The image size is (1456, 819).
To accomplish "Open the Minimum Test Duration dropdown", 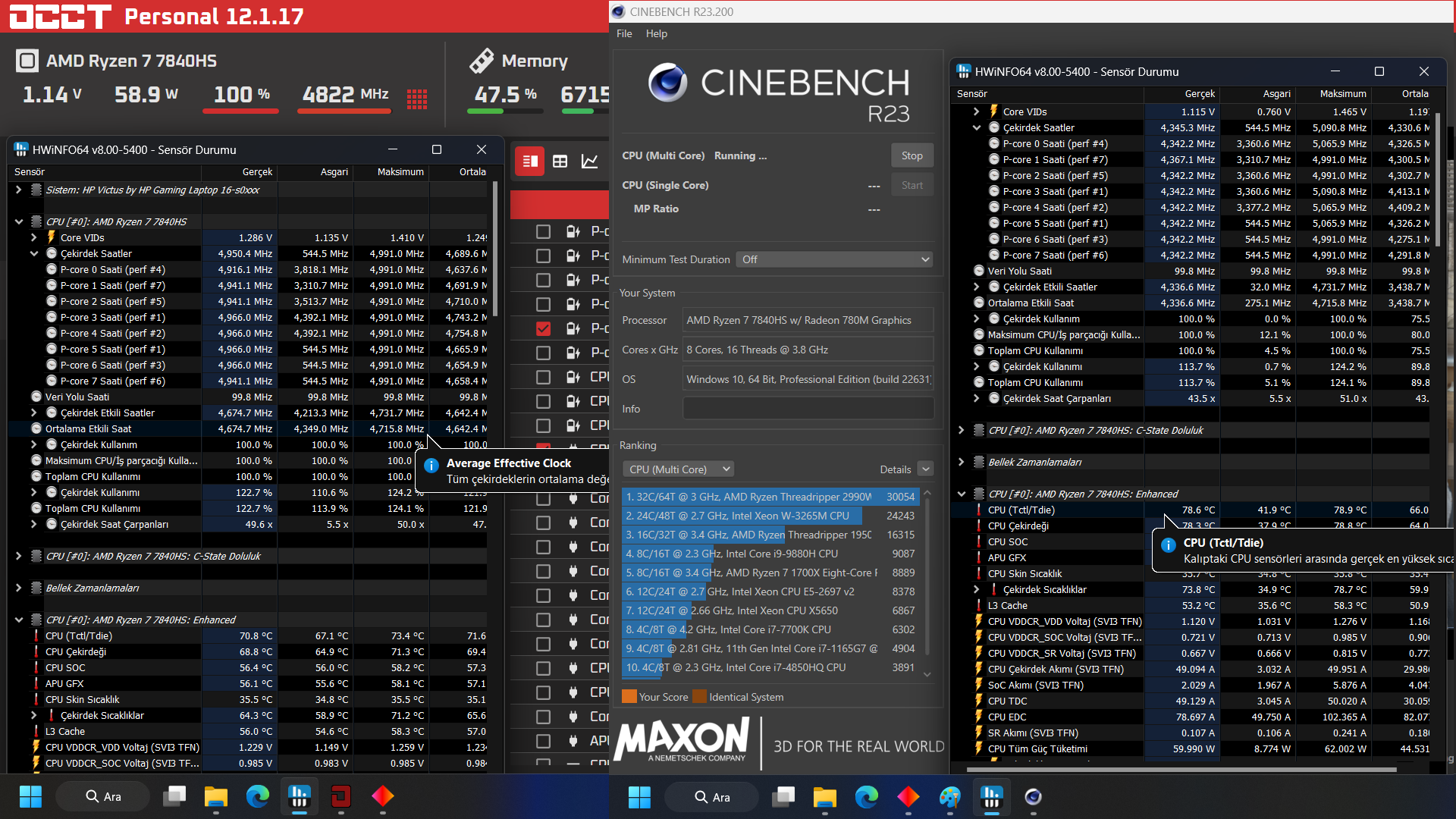I will click(836, 259).
